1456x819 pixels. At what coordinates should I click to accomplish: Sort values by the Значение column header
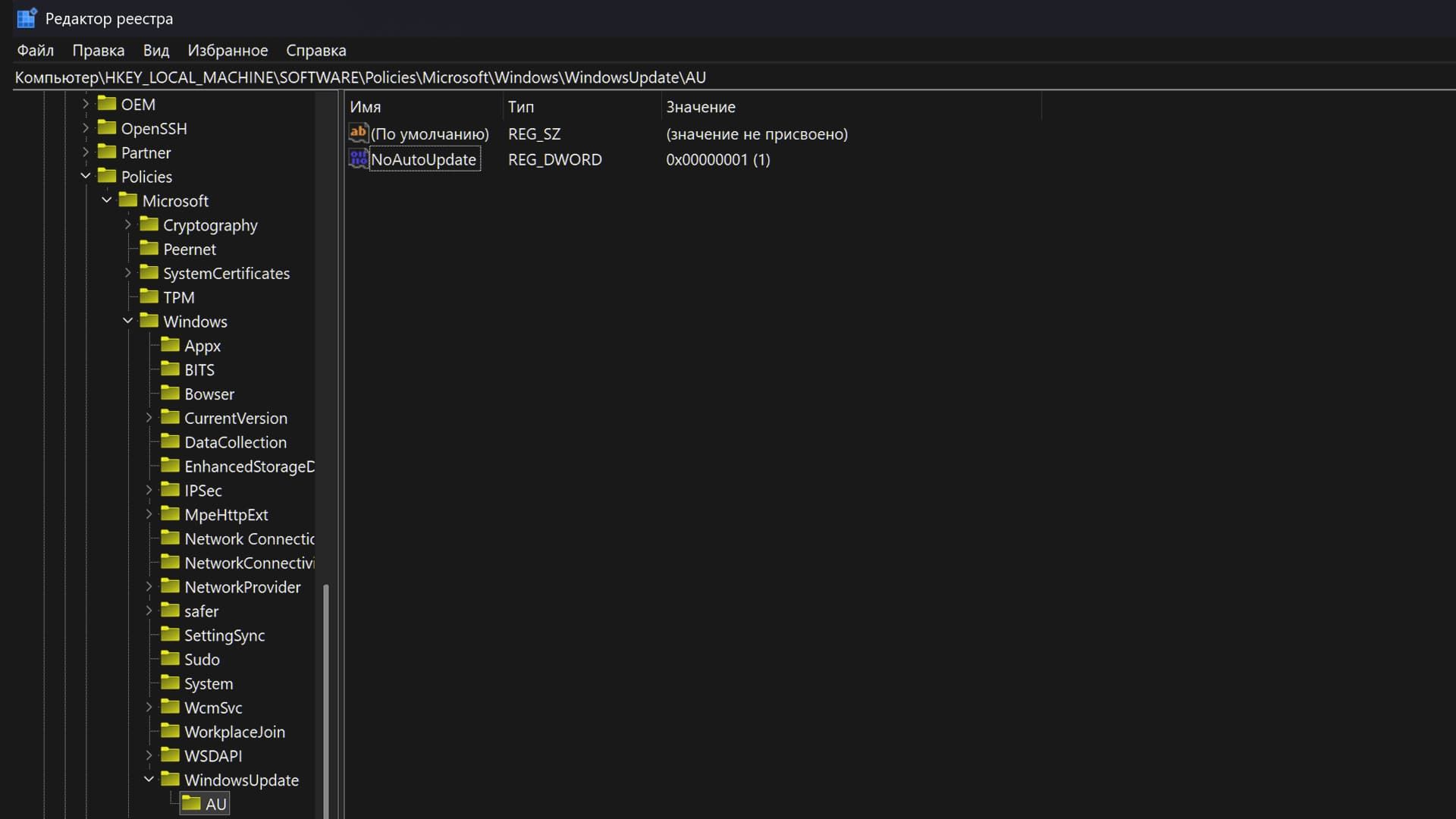tap(851, 107)
